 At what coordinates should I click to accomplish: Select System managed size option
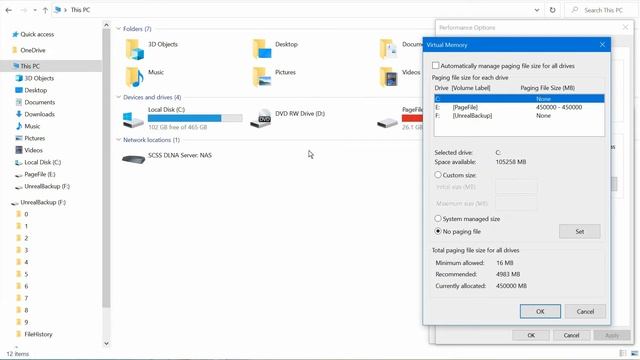click(x=438, y=219)
